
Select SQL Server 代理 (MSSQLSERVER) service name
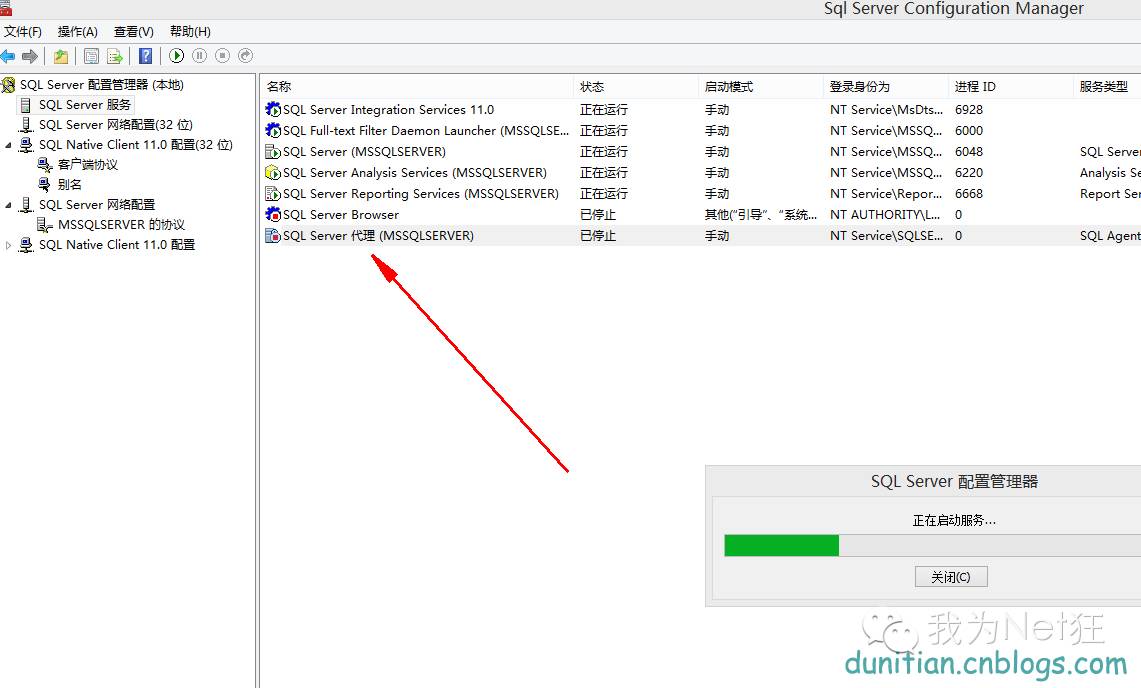378,236
